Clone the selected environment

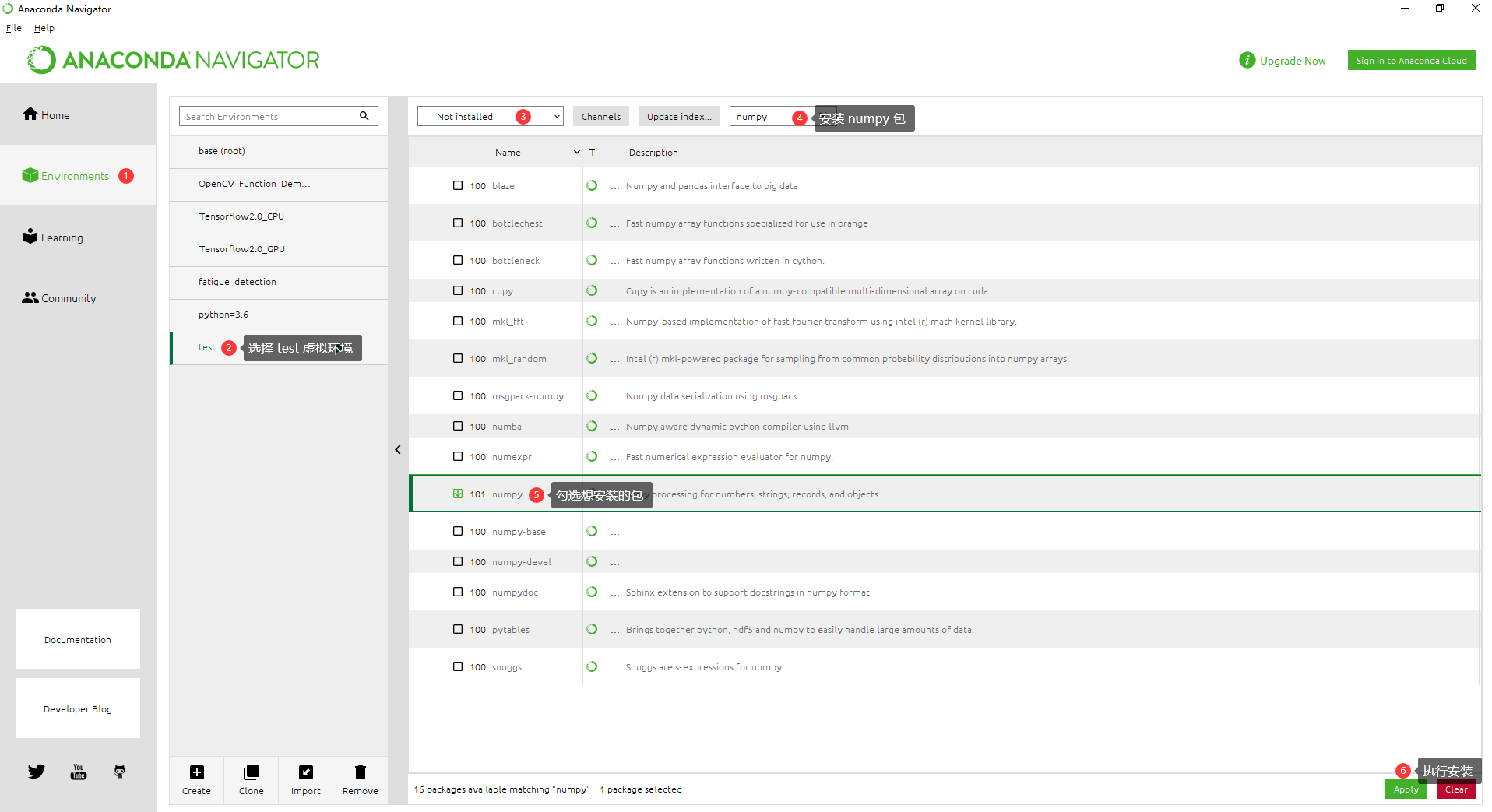coord(251,779)
